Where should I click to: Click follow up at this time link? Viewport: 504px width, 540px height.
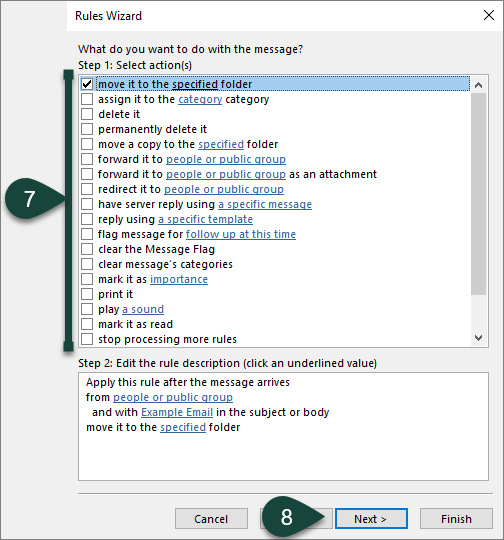coord(241,235)
